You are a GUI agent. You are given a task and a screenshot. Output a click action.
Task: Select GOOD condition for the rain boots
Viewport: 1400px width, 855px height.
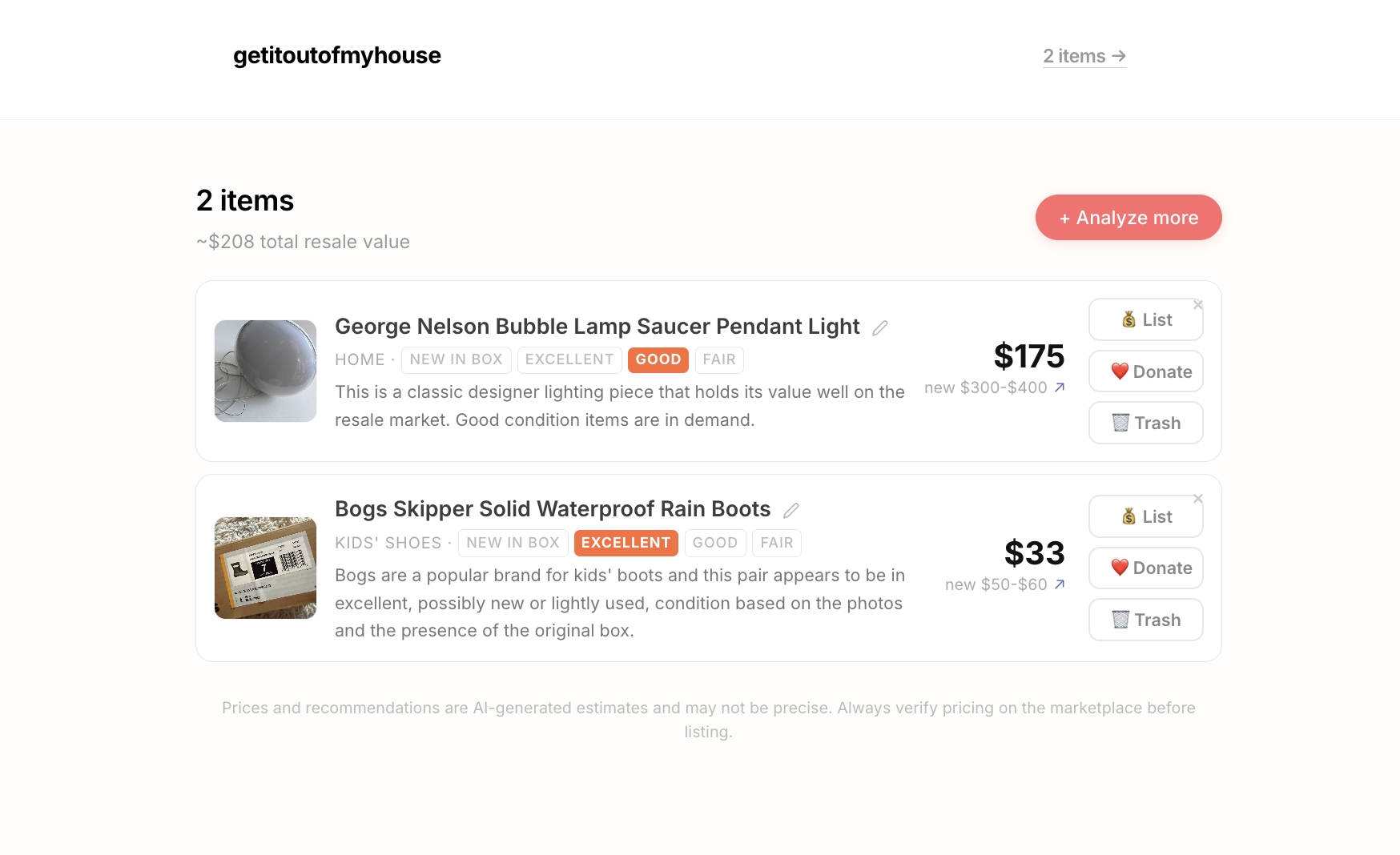pyautogui.click(x=715, y=543)
